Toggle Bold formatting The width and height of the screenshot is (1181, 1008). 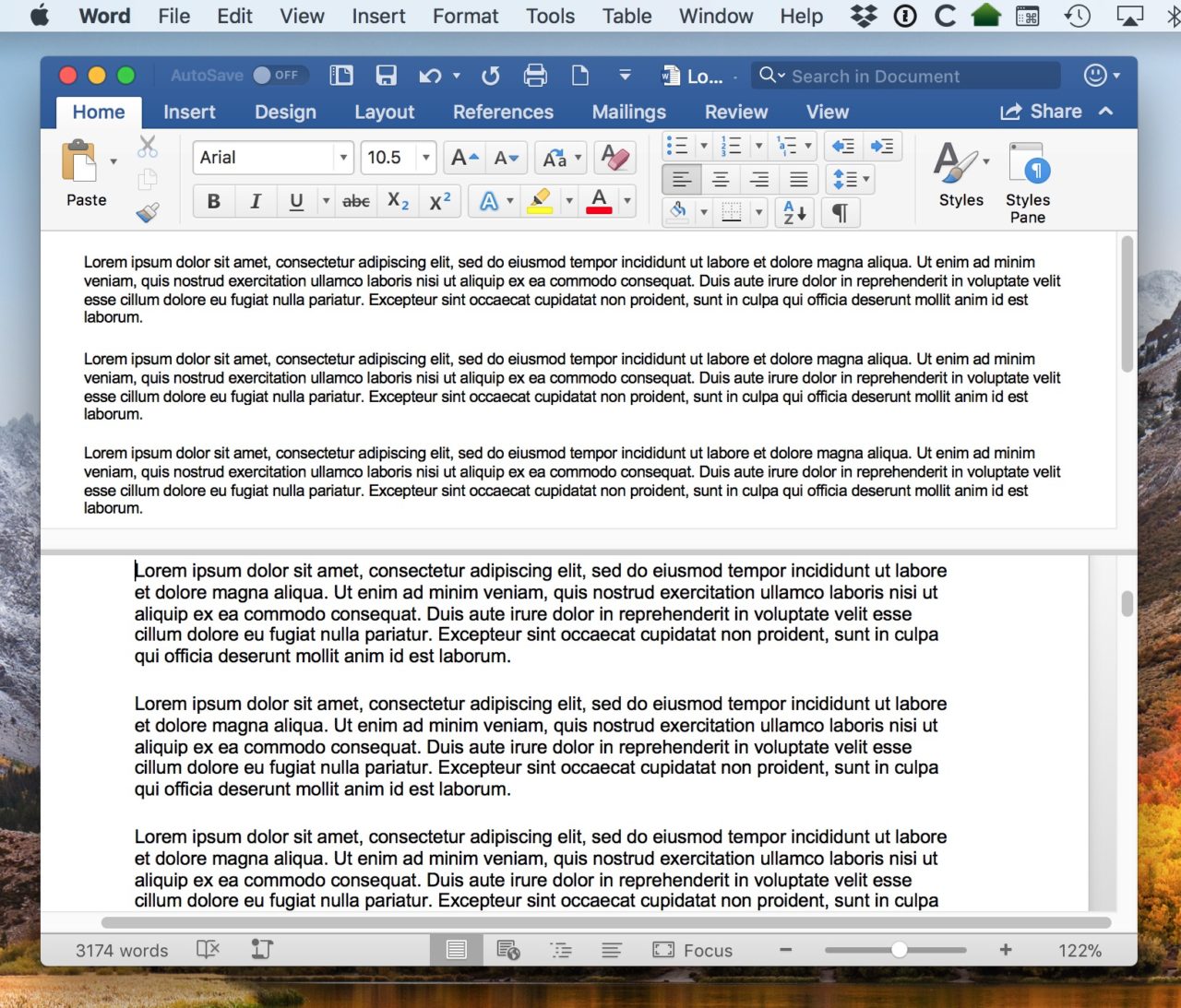213,201
